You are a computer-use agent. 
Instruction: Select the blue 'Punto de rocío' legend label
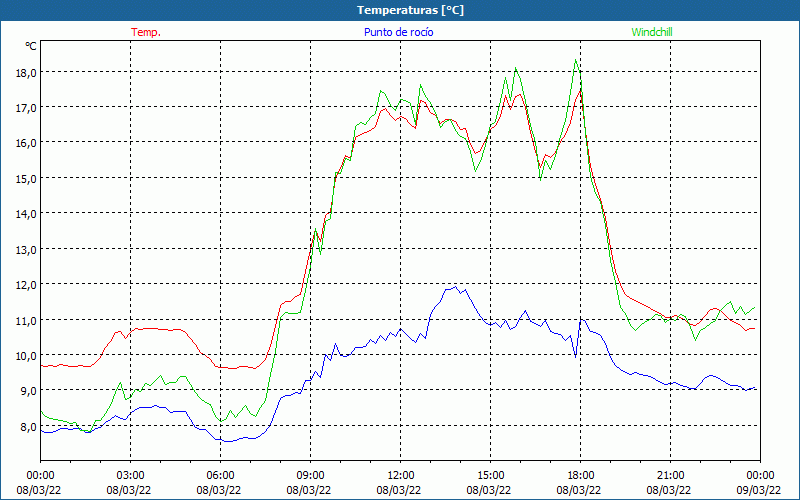(398, 32)
